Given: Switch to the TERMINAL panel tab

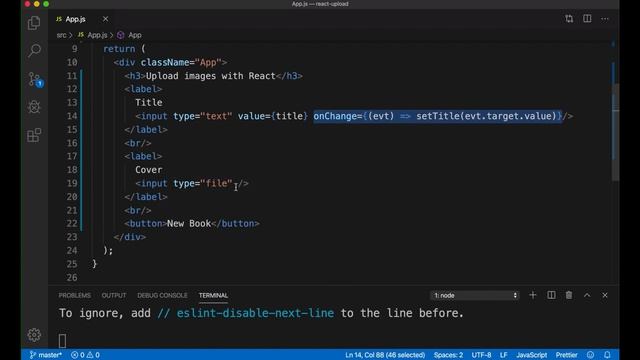Looking at the screenshot, I should pos(213,296).
